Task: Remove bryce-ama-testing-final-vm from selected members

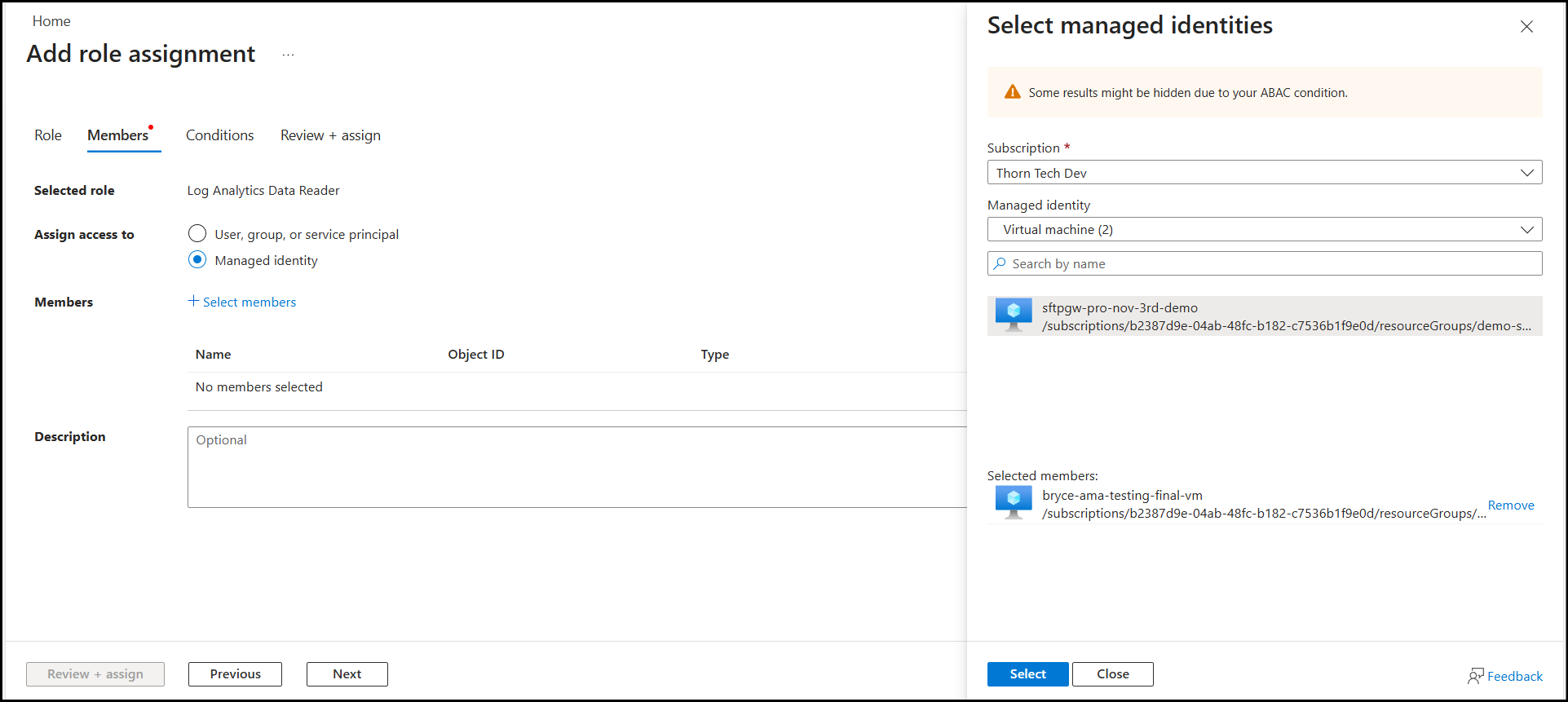Action: coord(1510,506)
